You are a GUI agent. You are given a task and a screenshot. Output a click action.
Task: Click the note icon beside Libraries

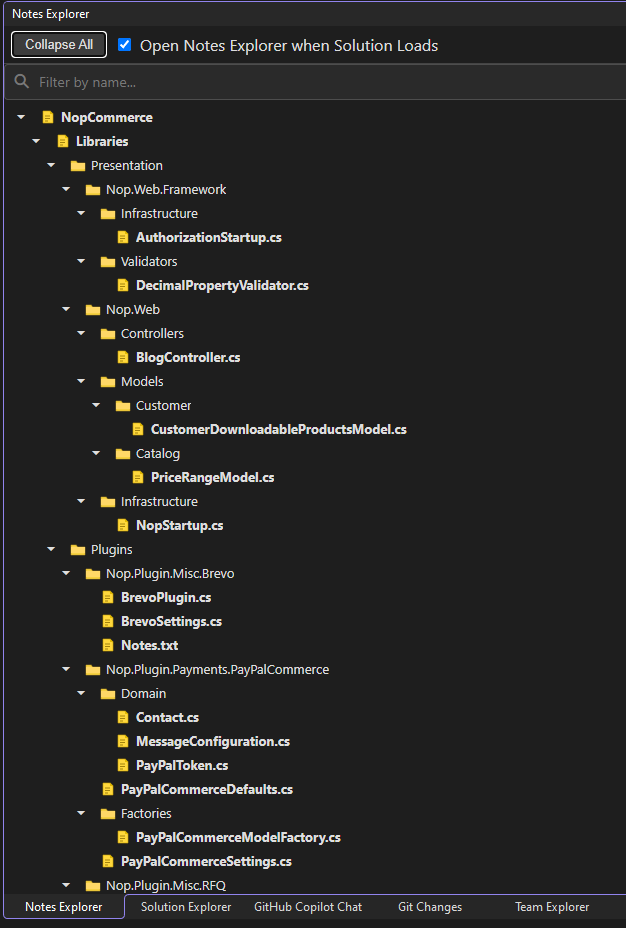tap(63, 141)
